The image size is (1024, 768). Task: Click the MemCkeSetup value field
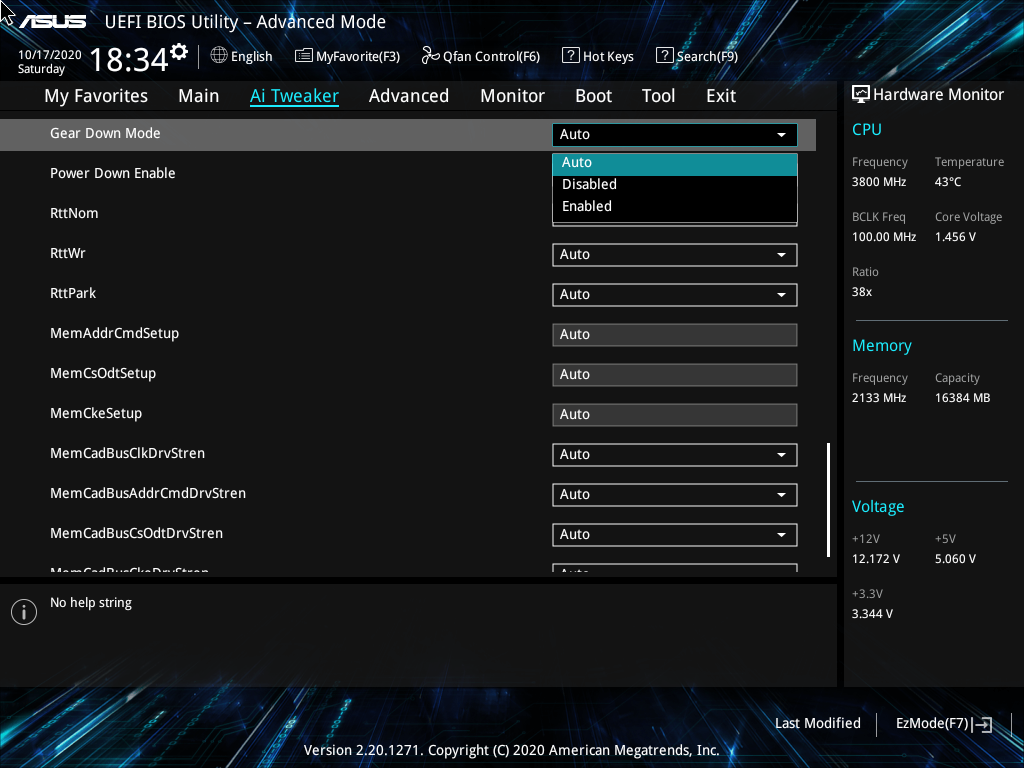(675, 415)
